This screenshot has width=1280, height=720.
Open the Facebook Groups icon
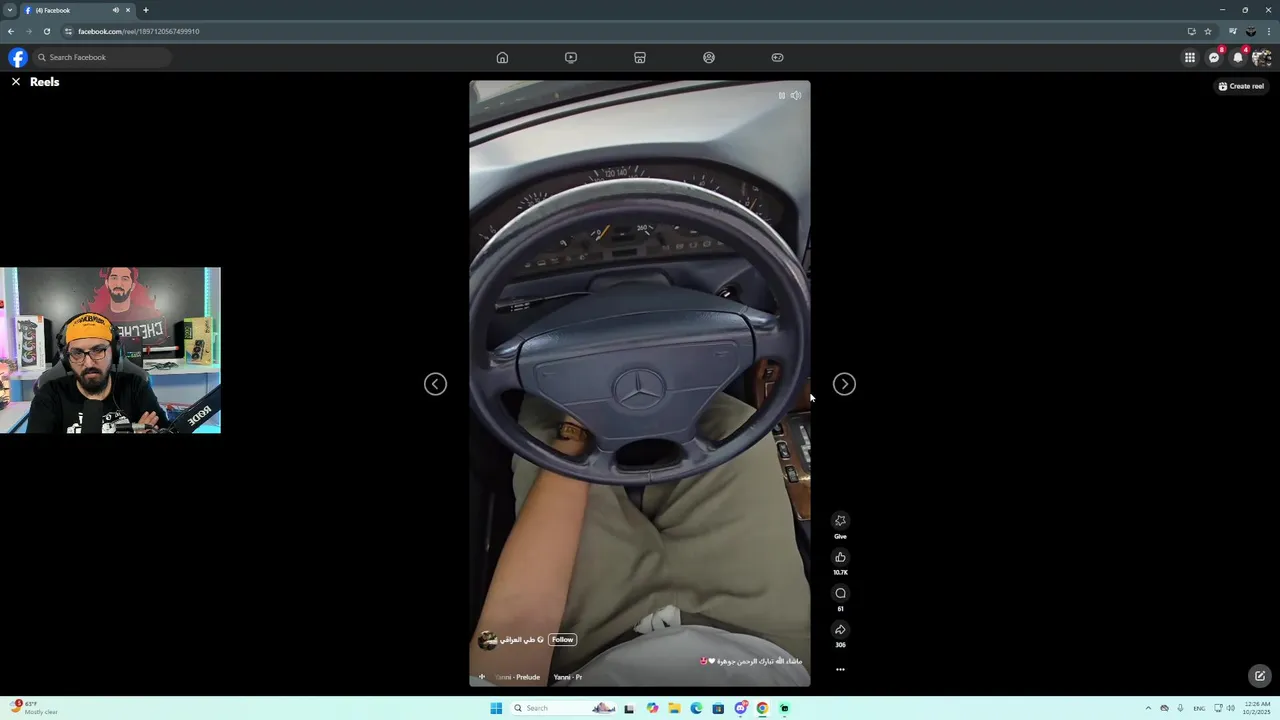point(709,57)
